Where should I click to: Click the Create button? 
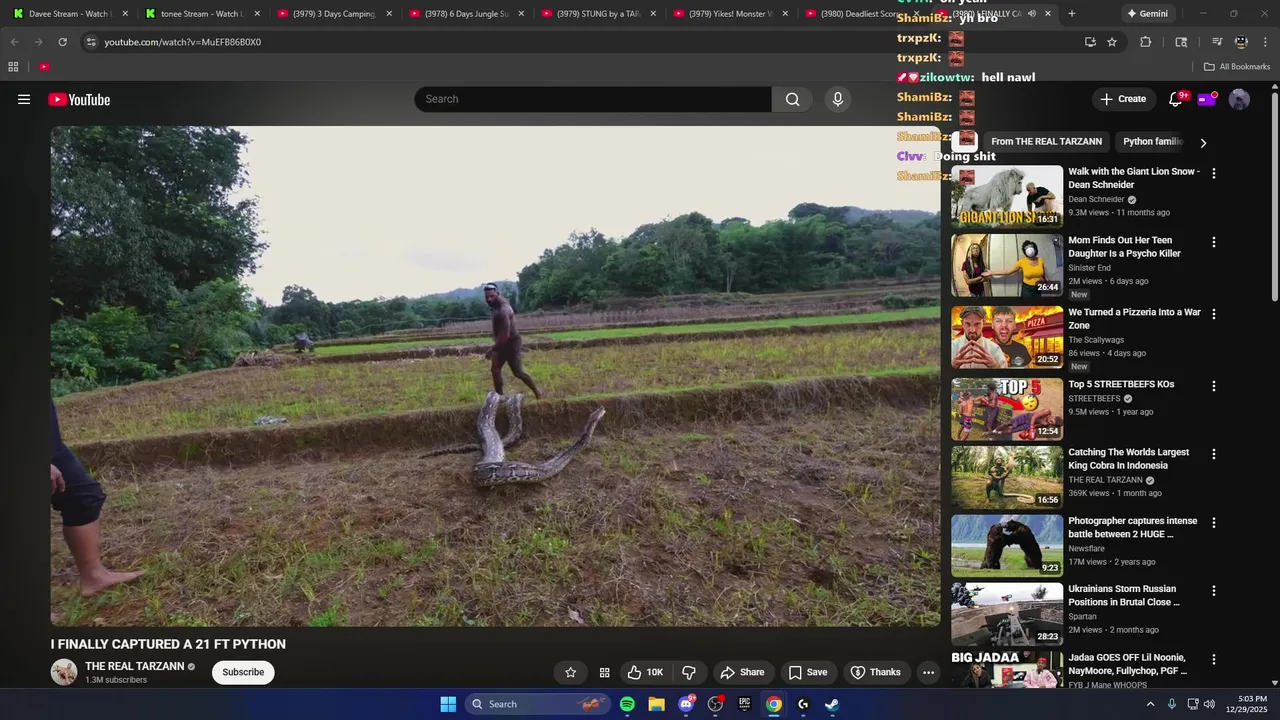[1123, 99]
